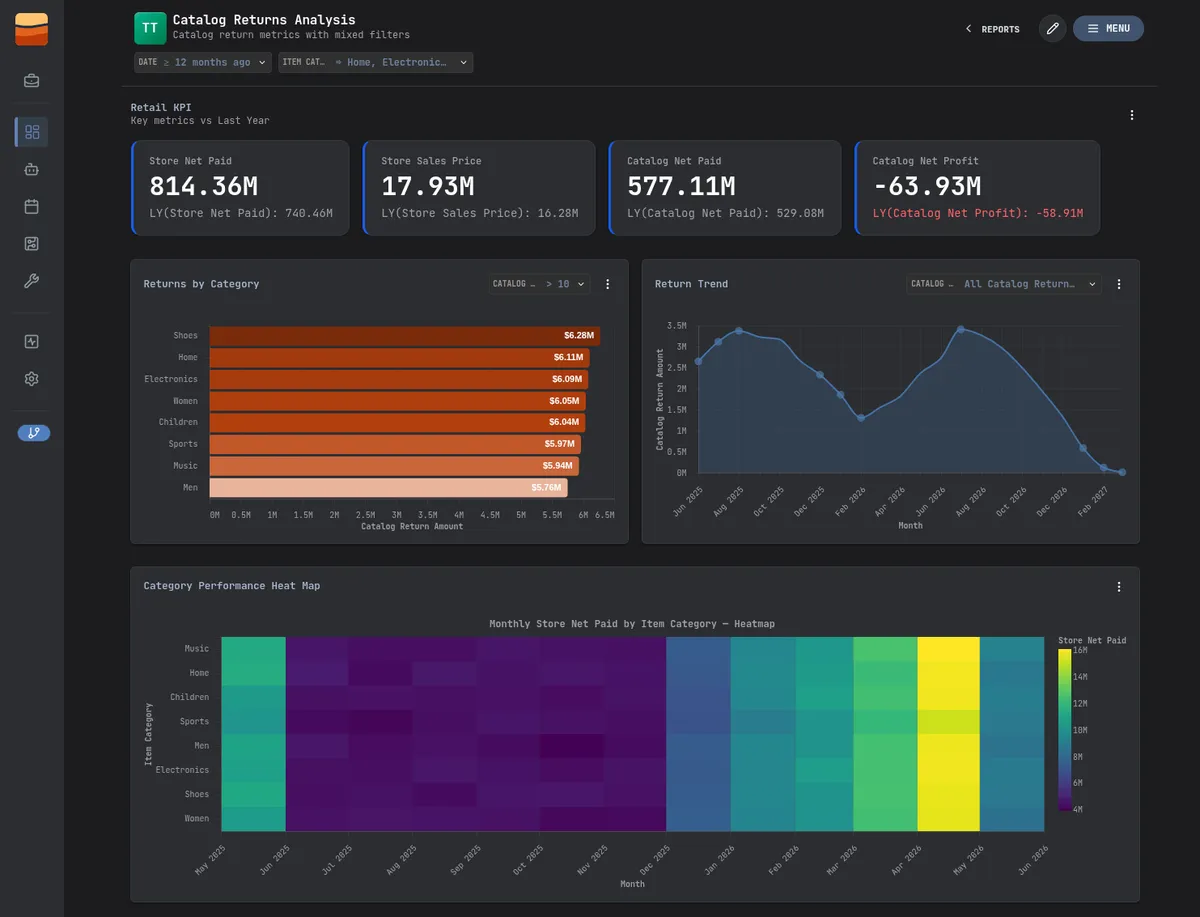
Task: Open the calendar sidebar icon
Action: pyautogui.click(x=31, y=207)
